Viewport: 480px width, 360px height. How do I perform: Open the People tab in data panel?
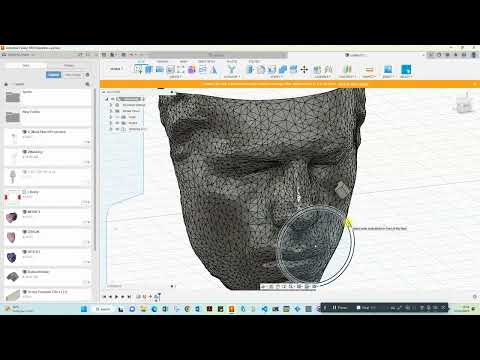click(69, 65)
